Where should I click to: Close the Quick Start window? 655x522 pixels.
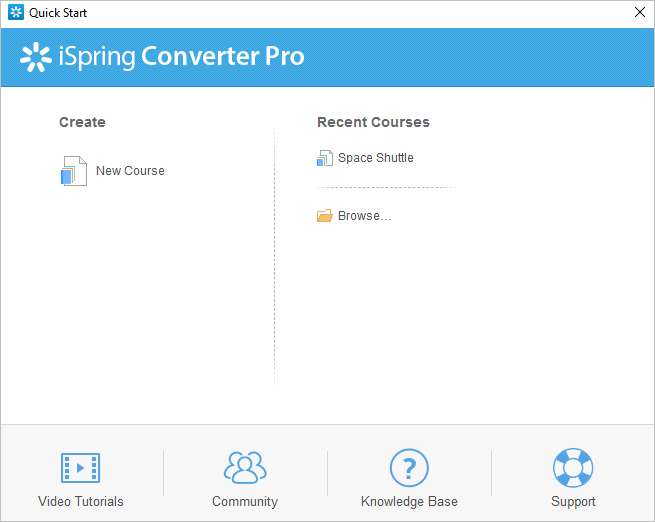coord(639,13)
